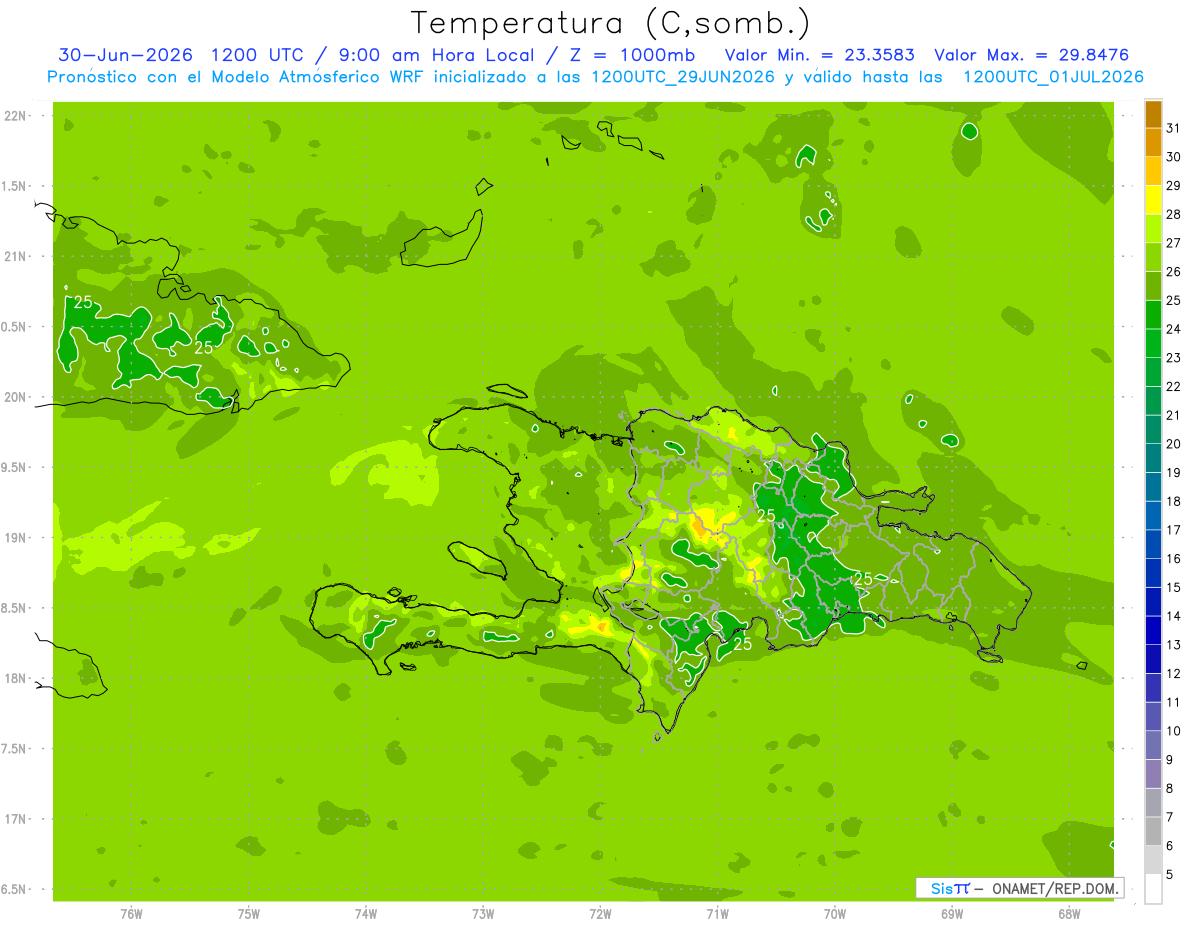Click the "20N" latitude label

point(15,397)
